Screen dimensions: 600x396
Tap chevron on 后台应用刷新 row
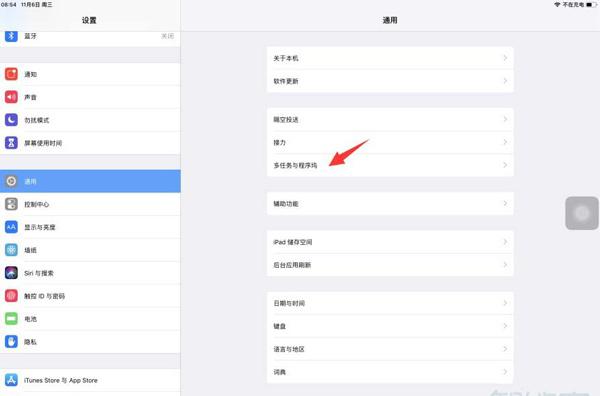505,264
